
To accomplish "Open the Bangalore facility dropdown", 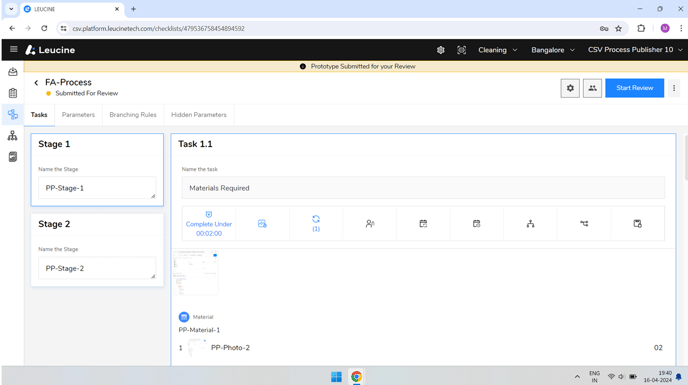I will (x=553, y=50).
